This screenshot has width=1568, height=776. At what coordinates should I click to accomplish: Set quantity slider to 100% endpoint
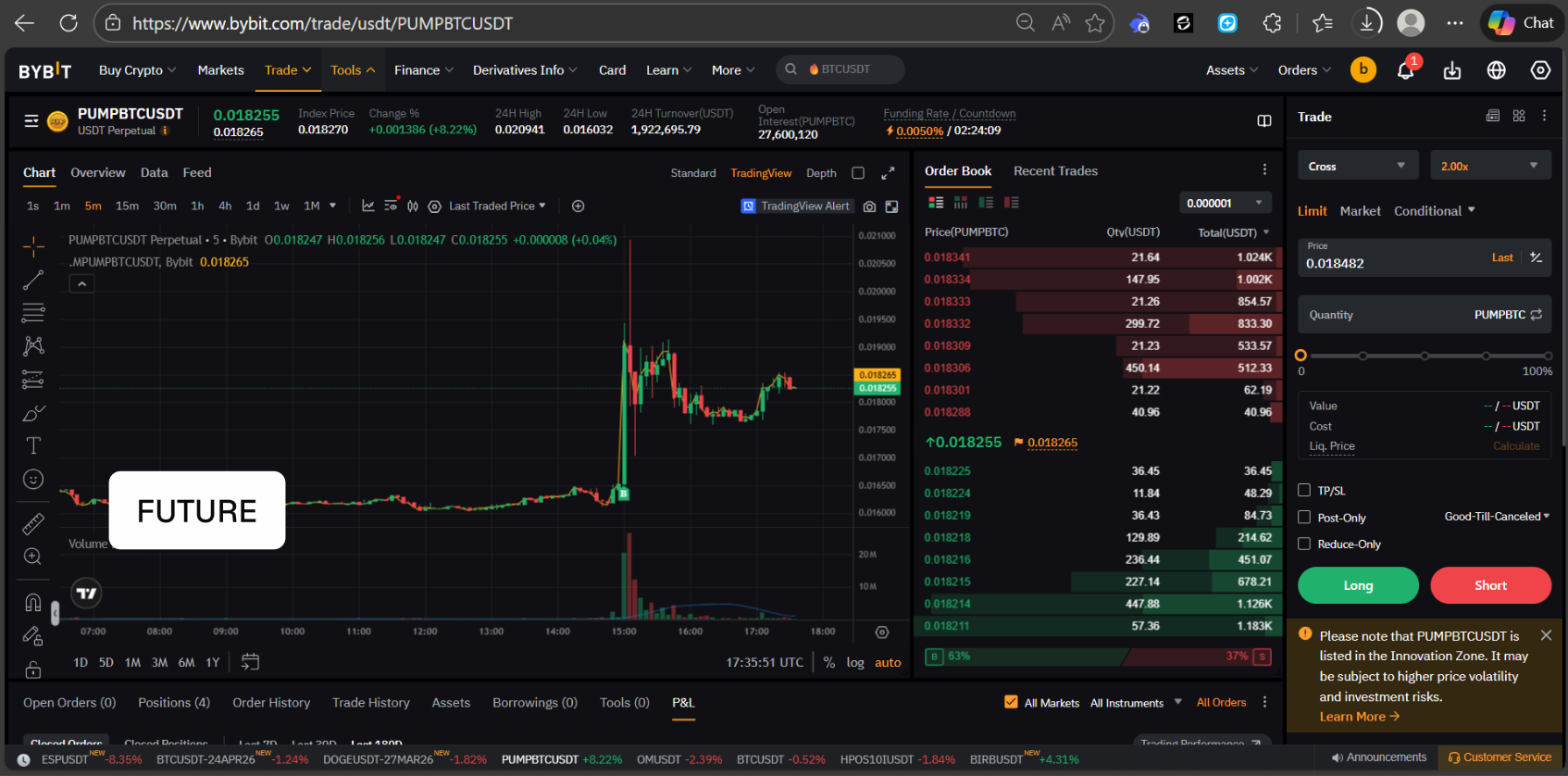(1547, 356)
